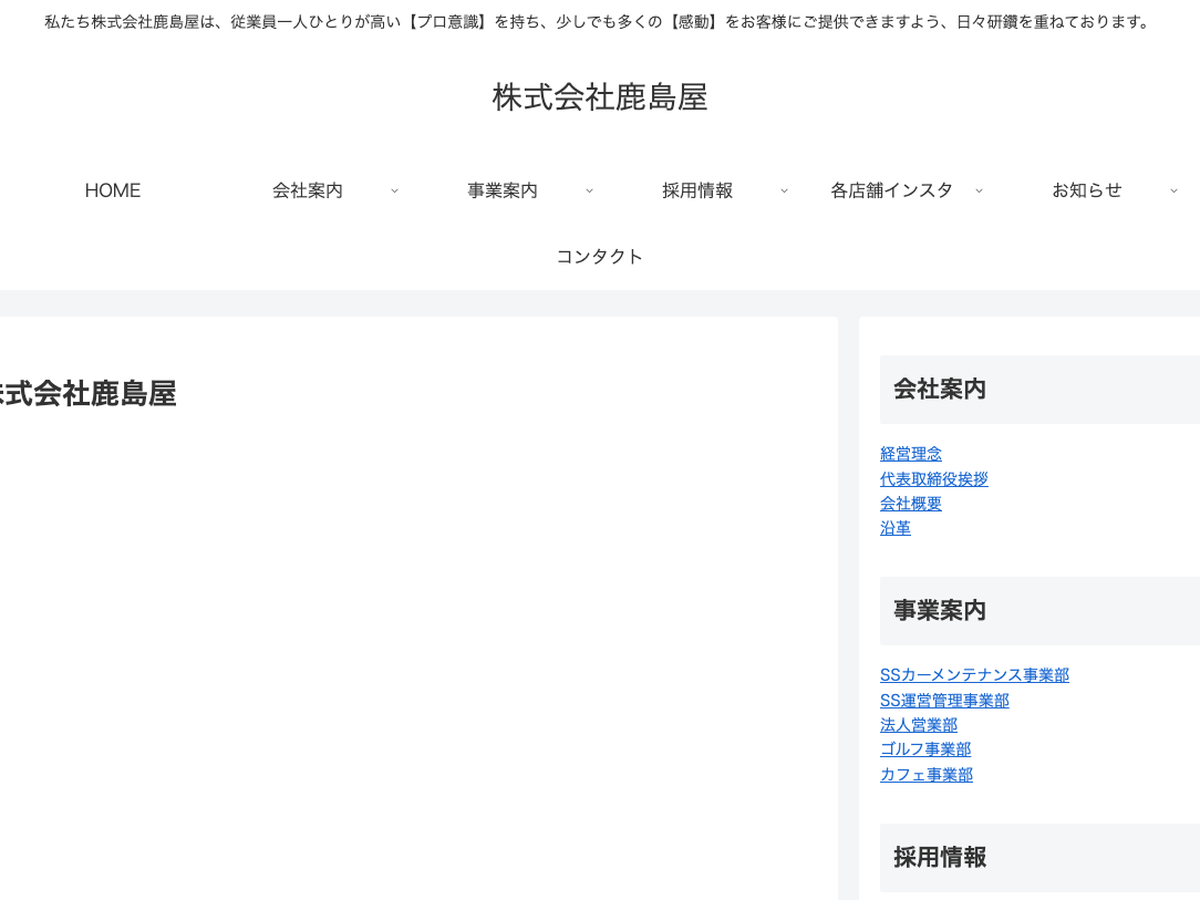Visit the ゴルフ事業部 sidebar link
The height and width of the screenshot is (900, 1200).
[925, 749]
